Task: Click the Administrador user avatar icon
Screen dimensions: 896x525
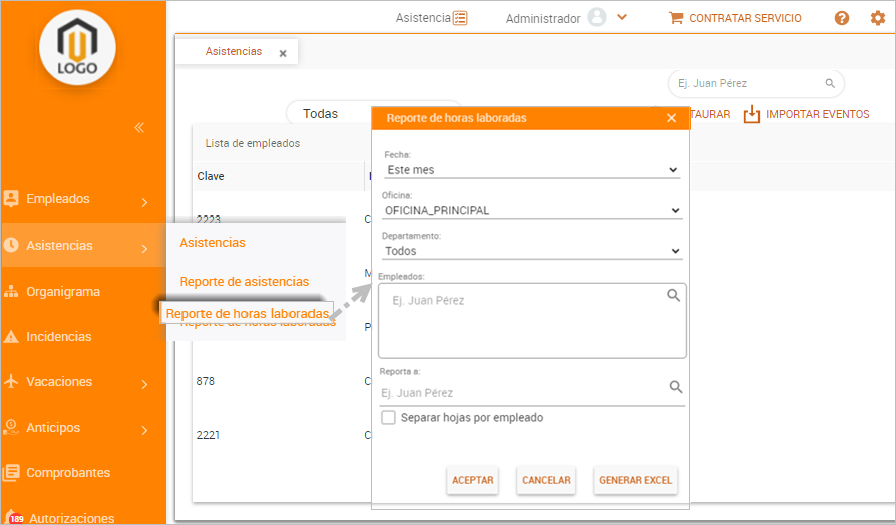Action: click(597, 18)
